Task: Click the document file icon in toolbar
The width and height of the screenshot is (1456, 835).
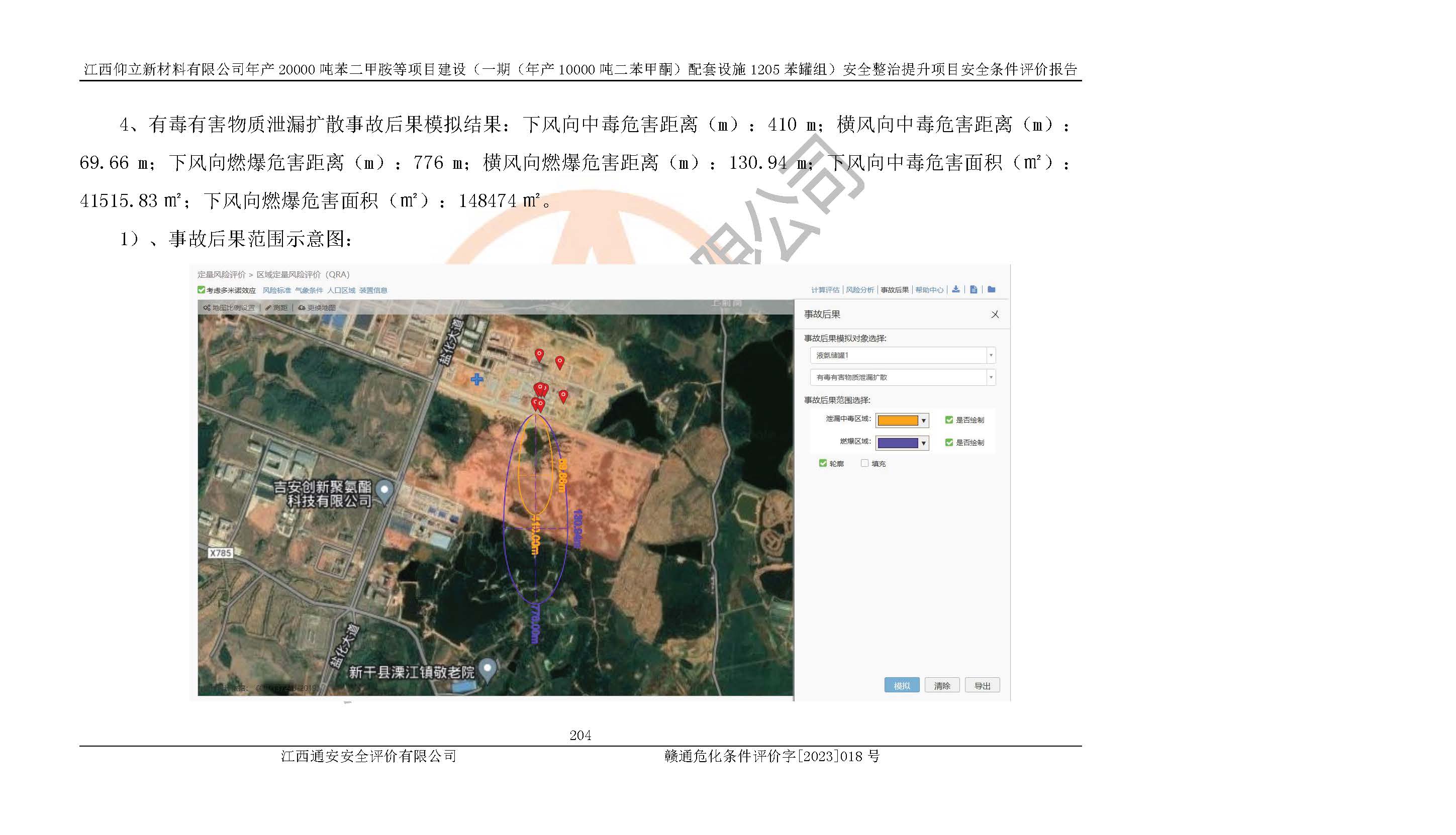Action: coord(973,289)
